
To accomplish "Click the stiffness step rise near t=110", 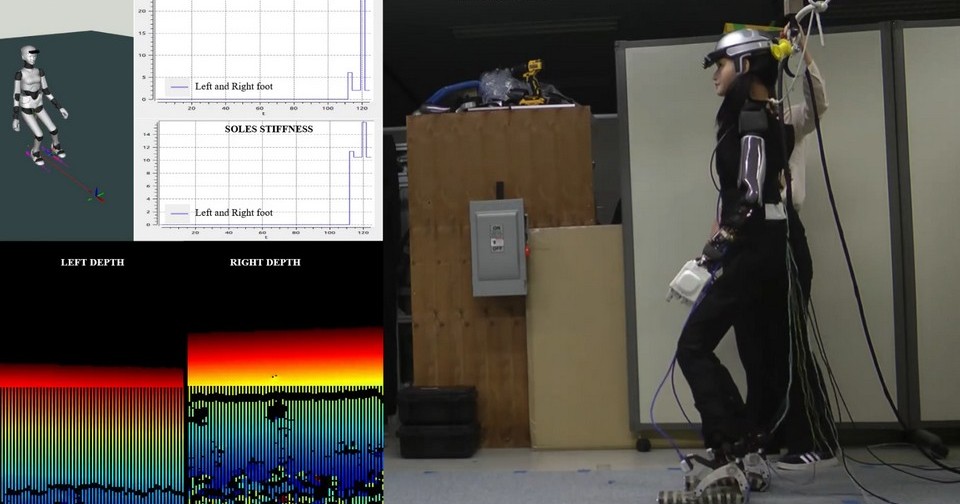I will pyautogui.click(x=350, y=153).
